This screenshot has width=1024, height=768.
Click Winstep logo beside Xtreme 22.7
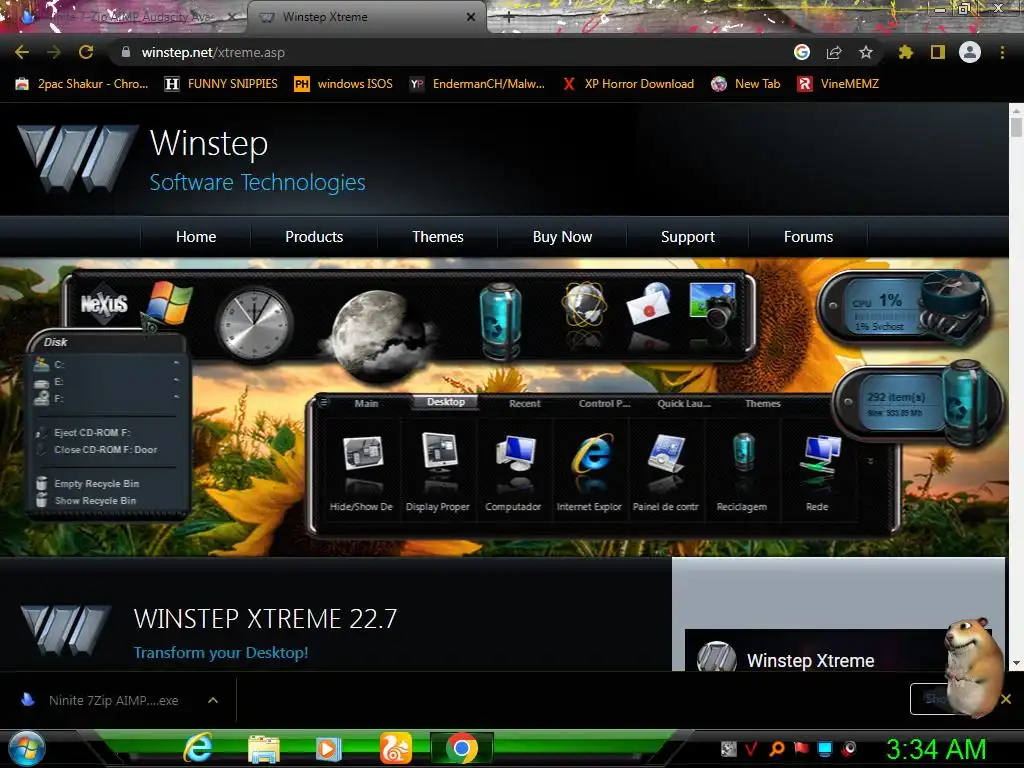pos(65,631)
